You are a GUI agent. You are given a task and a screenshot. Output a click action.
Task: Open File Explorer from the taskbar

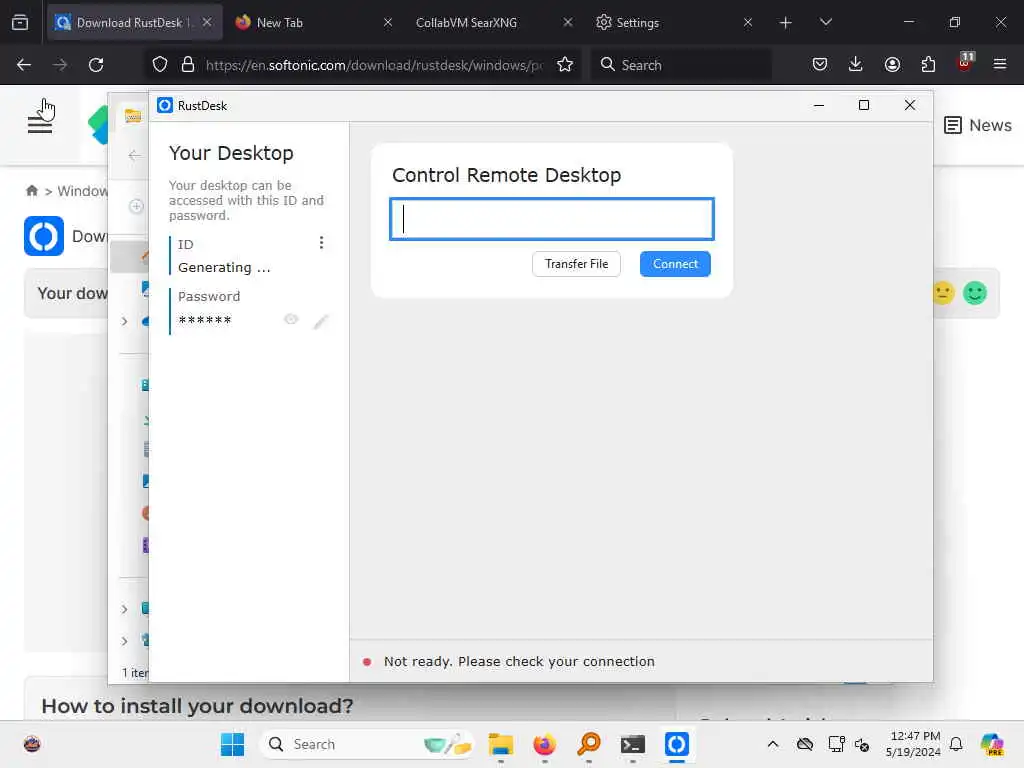pos(501,744)
